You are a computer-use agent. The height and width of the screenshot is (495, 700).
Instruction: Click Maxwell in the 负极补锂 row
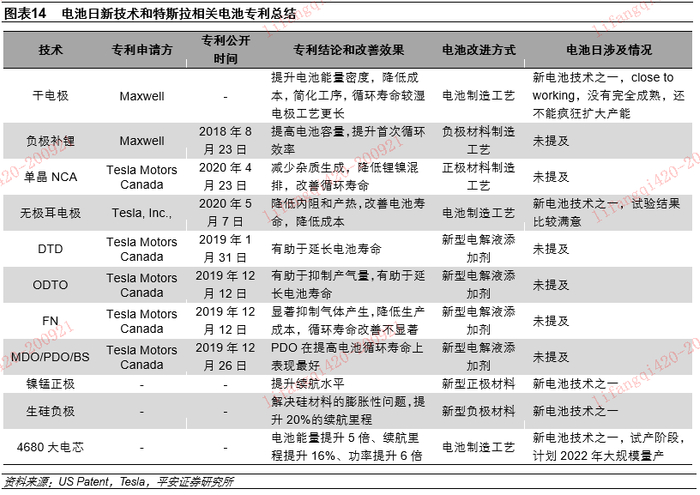click(x=142, y=141)
